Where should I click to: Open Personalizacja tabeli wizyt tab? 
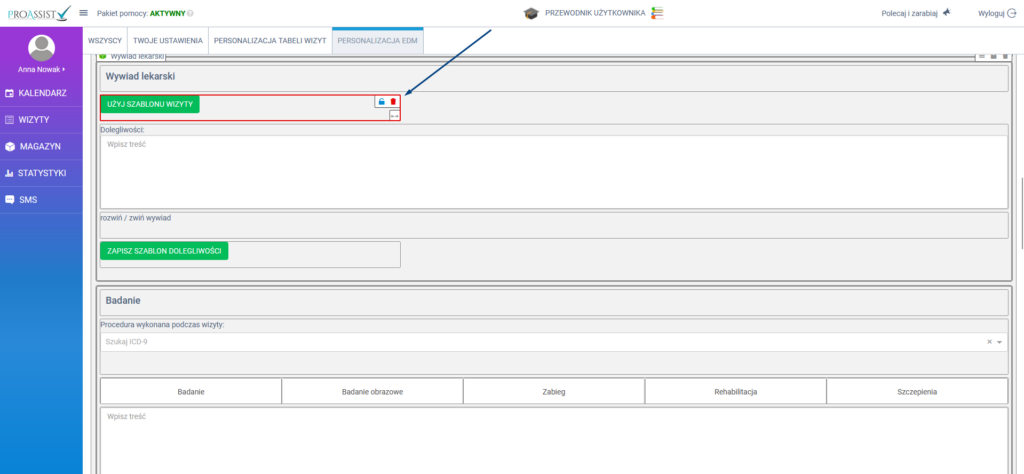[270, 41]
